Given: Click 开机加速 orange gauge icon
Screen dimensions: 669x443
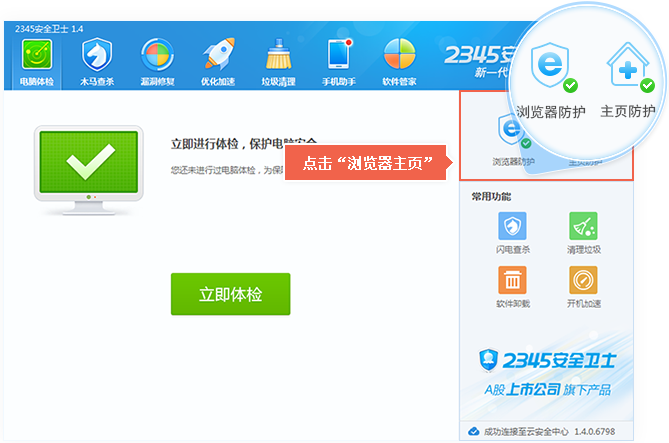Looking at the screenshot, I should [583, 280].
